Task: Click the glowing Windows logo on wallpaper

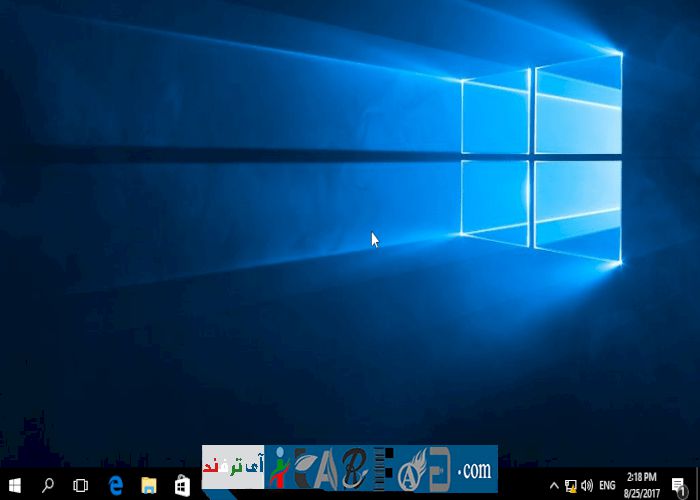Action: tap(540, 160)
